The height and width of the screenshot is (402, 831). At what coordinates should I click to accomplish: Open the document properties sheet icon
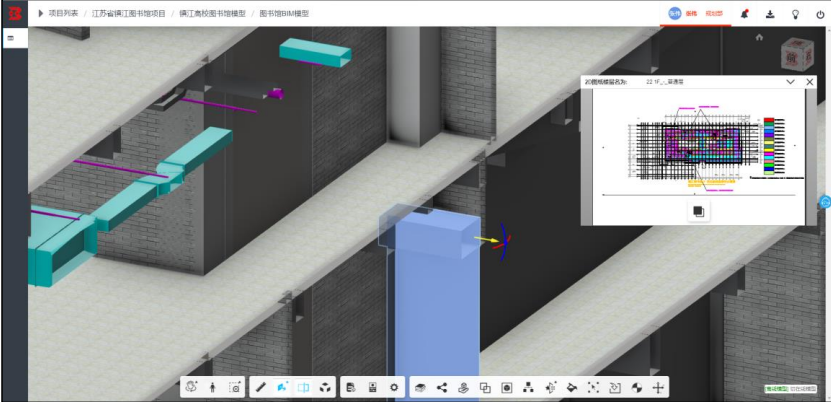(350, 388)
